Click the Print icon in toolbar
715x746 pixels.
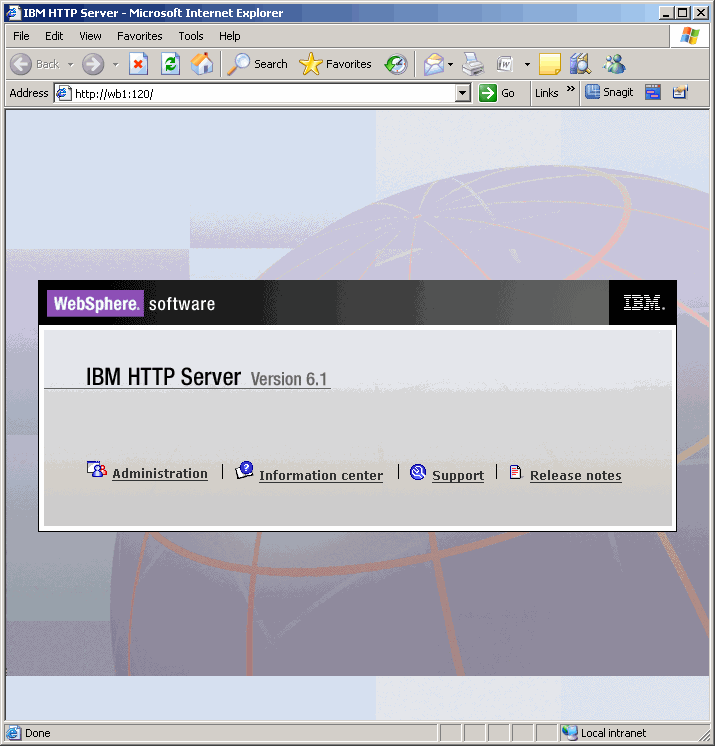pyautogui.click(x=473, y=64)
